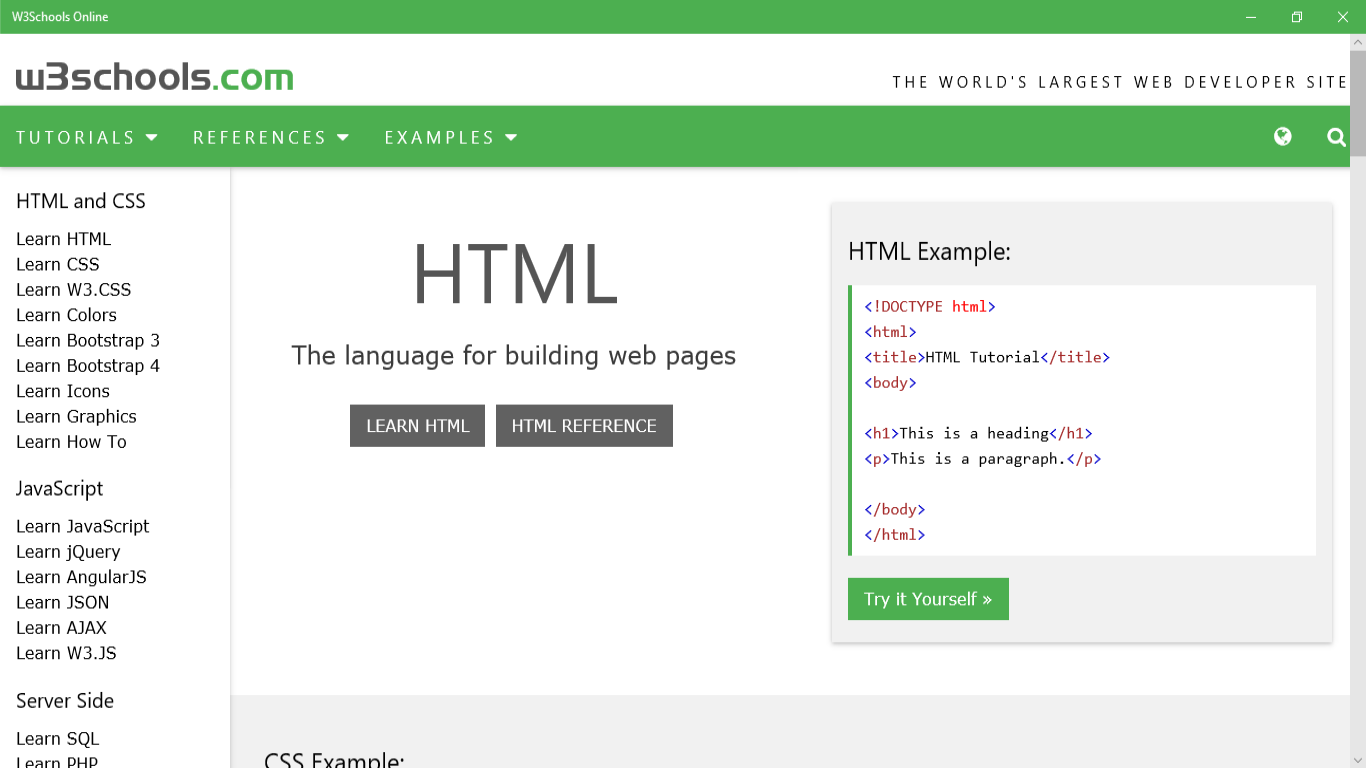Screen dimensions: 1366x768
Task: Click the Try it Yourself button
Action: (928, 598)
